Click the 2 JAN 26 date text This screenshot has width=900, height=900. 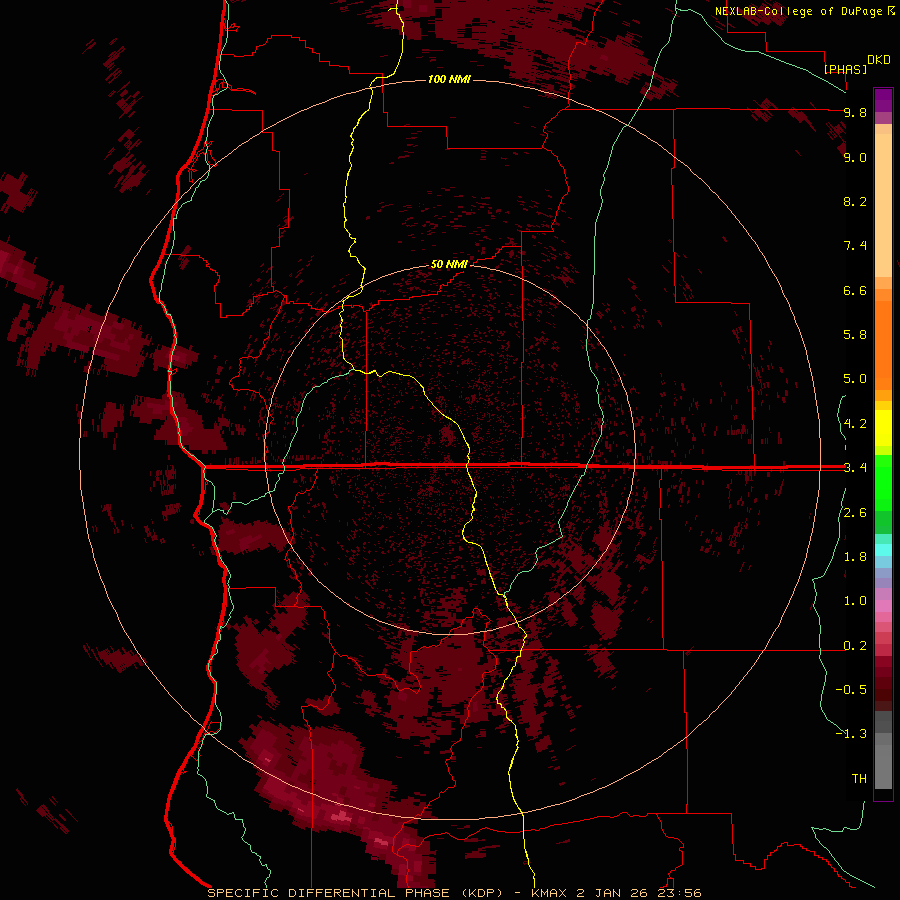614,893
